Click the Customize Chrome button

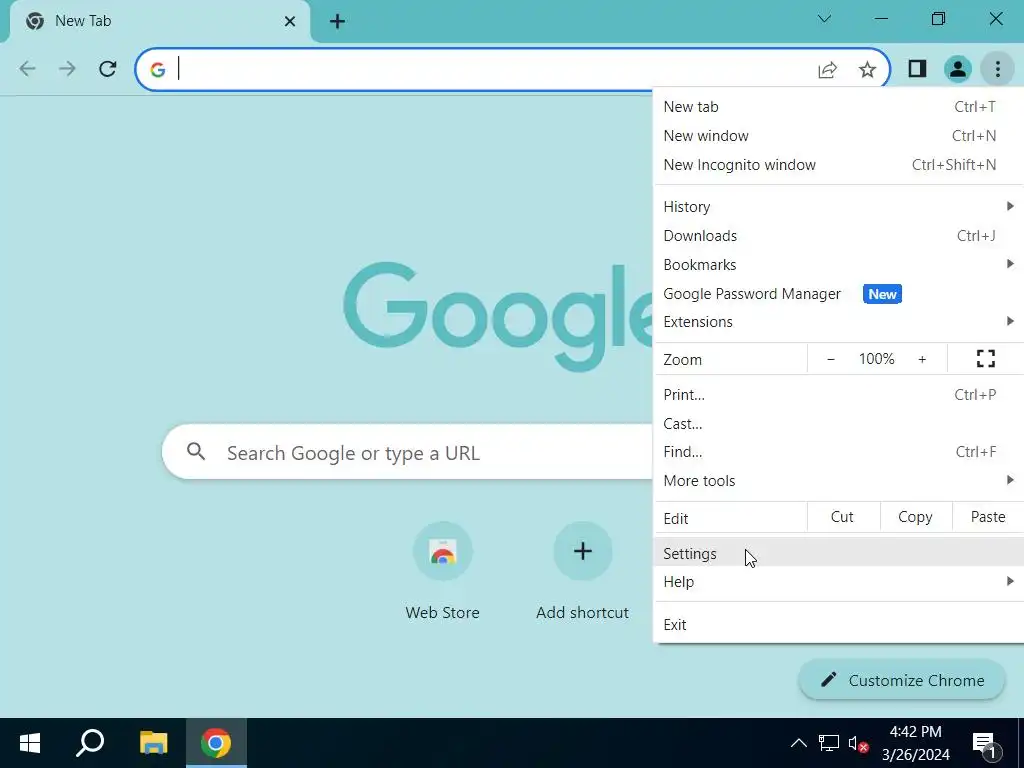pos(902,680)
